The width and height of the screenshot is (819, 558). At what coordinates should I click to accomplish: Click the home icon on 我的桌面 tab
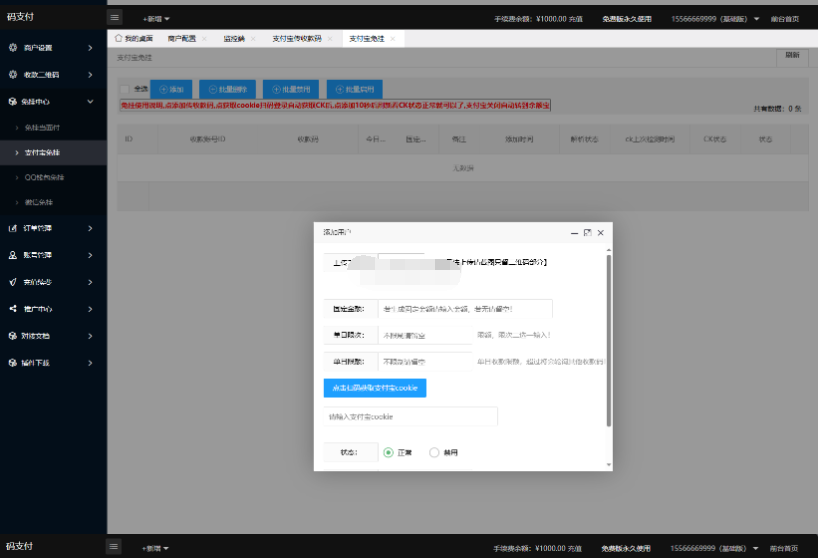[118, 38]
